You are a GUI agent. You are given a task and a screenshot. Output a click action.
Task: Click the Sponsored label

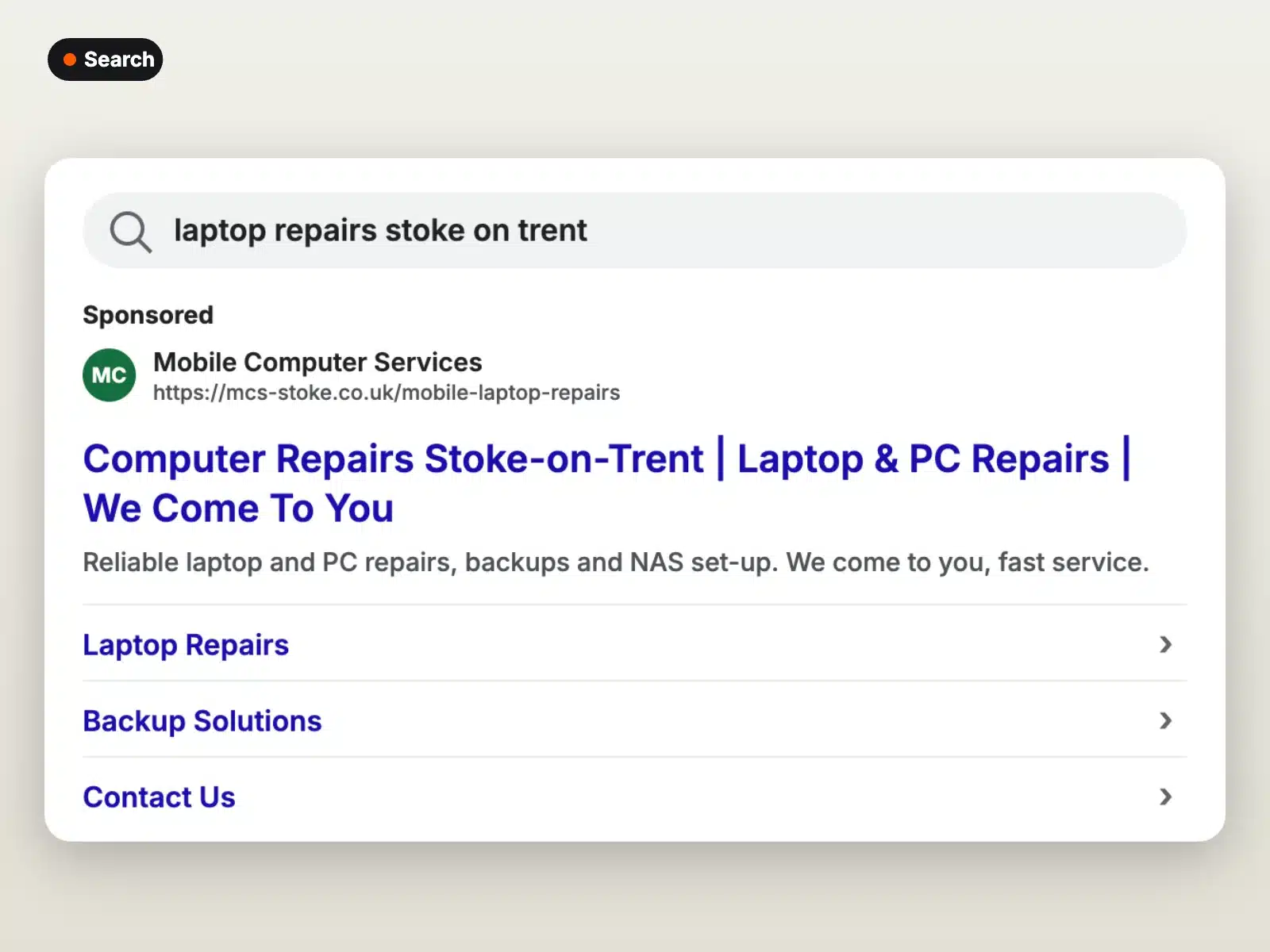coord(148,315)
